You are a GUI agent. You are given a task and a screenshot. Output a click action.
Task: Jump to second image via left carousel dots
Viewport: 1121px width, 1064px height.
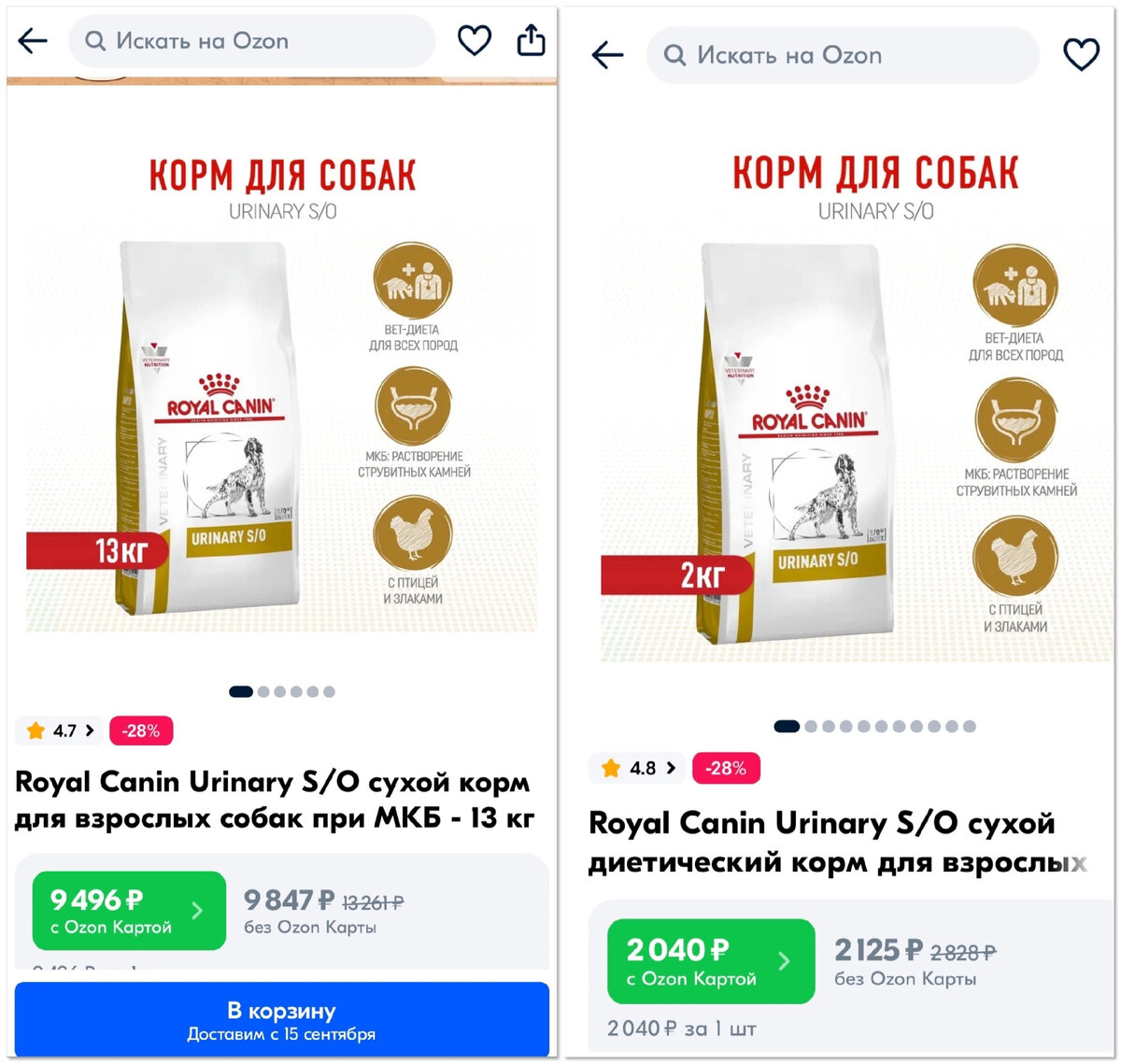263,692
